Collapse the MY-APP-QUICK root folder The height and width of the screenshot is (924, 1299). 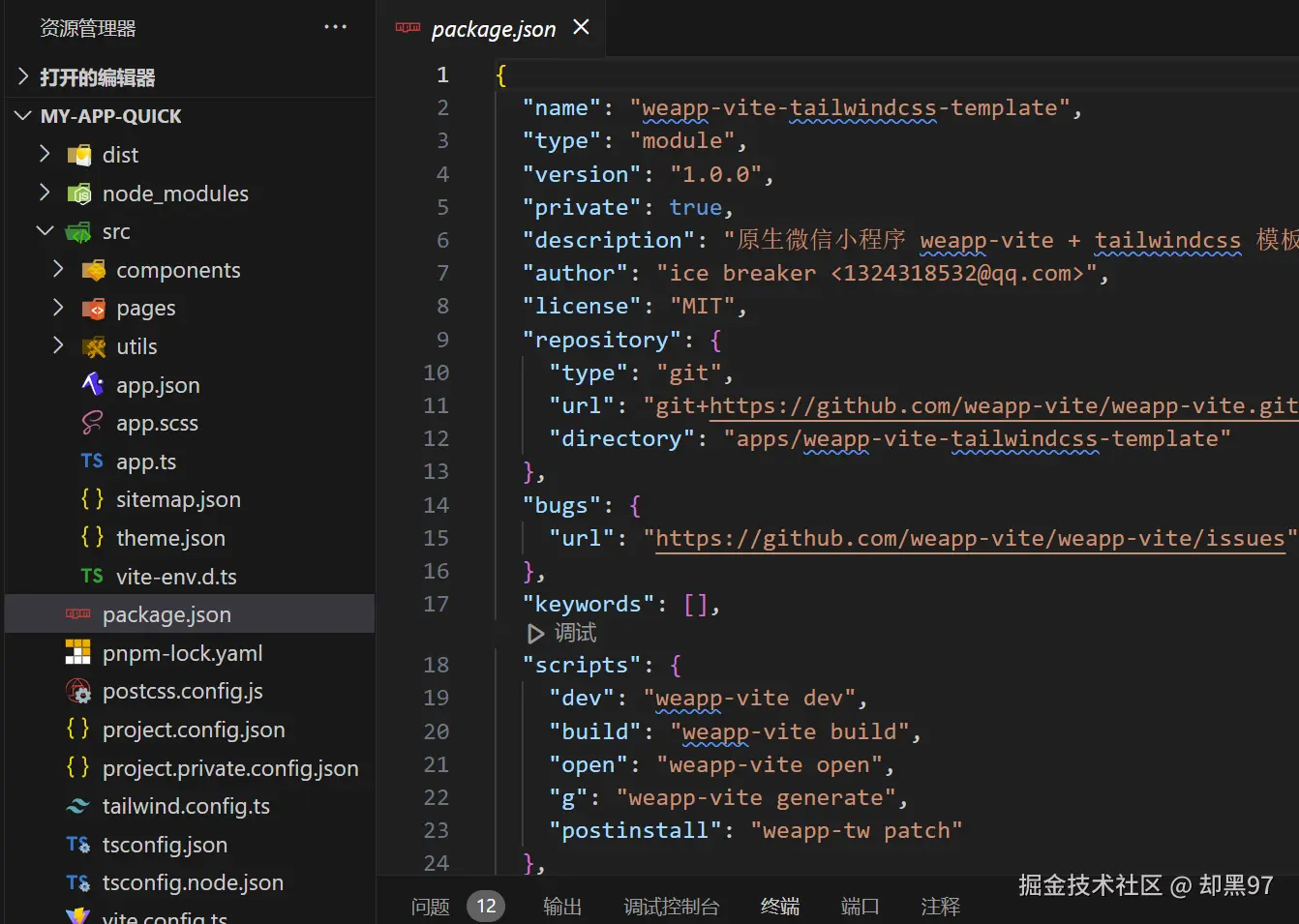point(23,116)
